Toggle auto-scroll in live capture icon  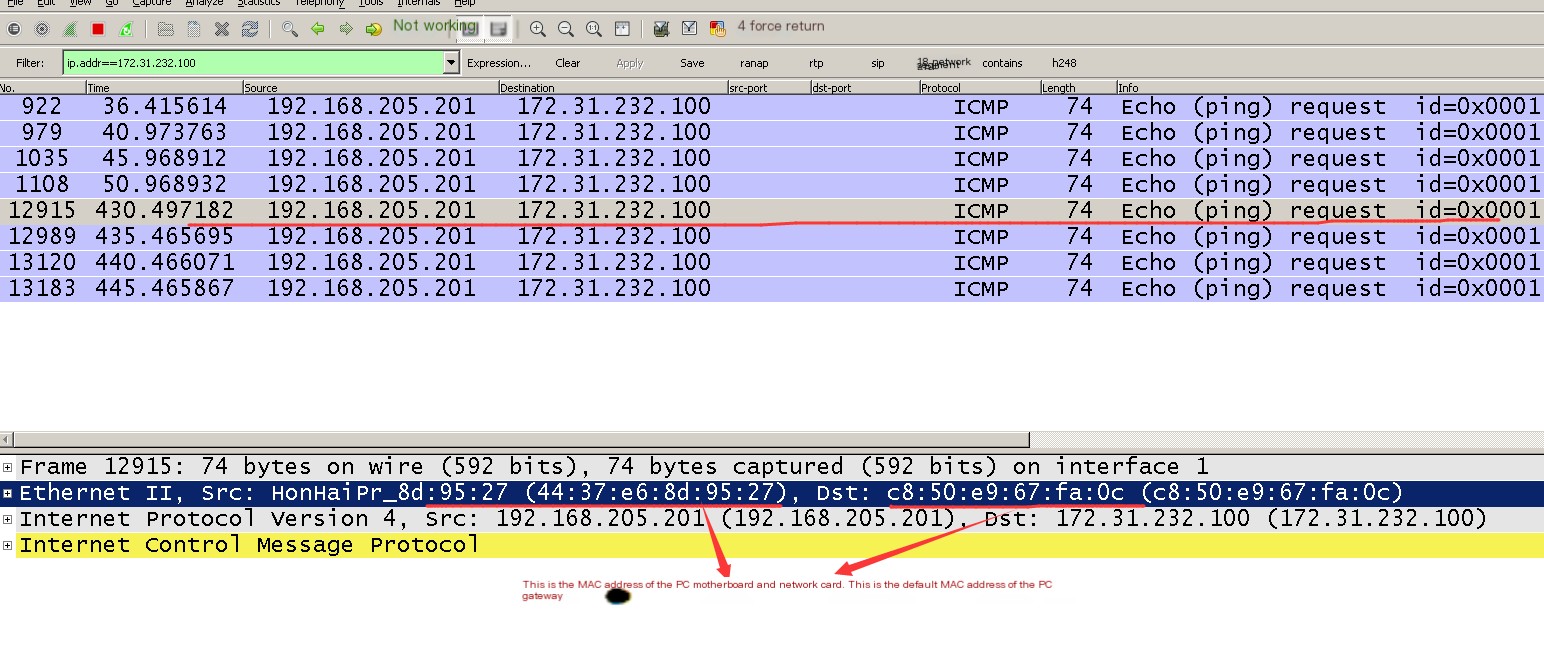click(498, 29)
